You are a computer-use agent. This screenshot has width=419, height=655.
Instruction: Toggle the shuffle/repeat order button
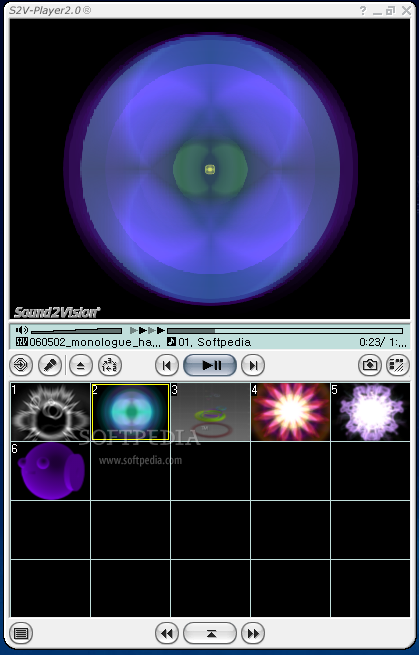click(110, 366)
